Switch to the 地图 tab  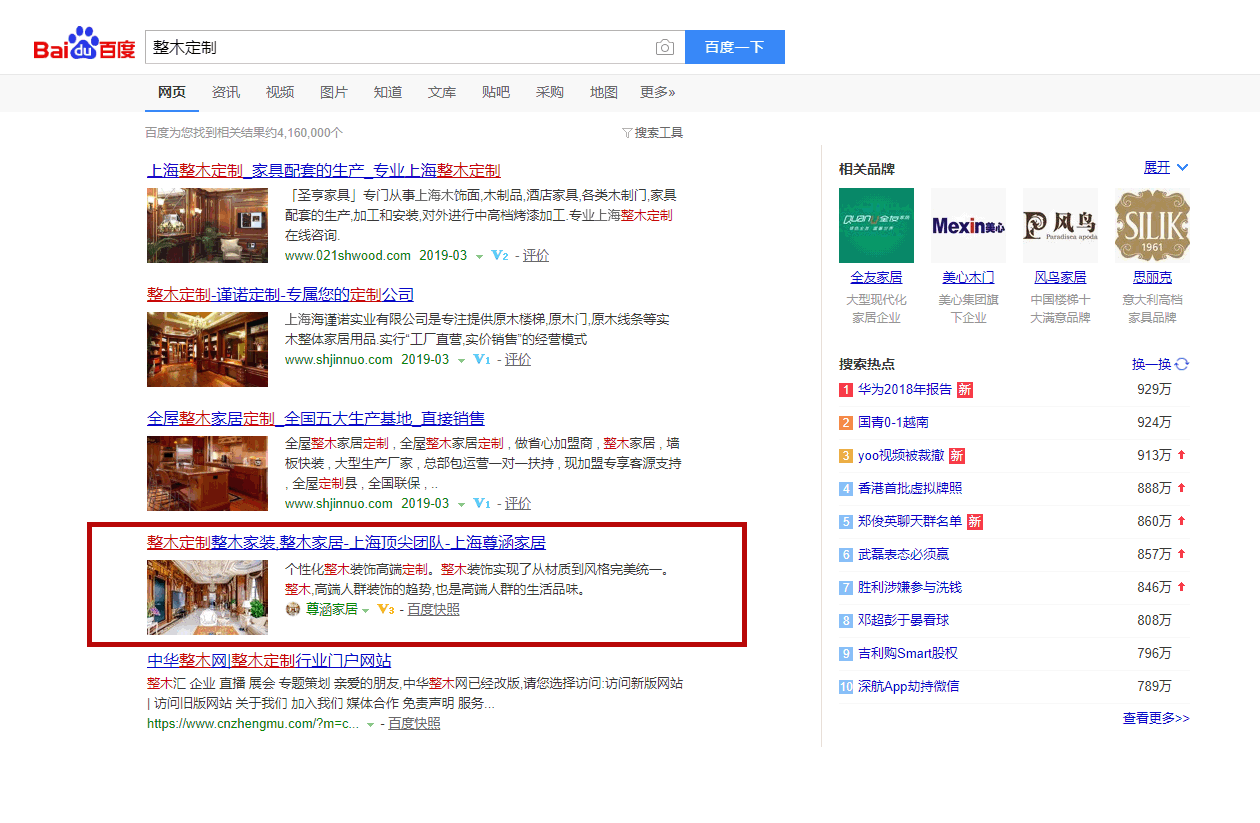(x=604, y=92)
